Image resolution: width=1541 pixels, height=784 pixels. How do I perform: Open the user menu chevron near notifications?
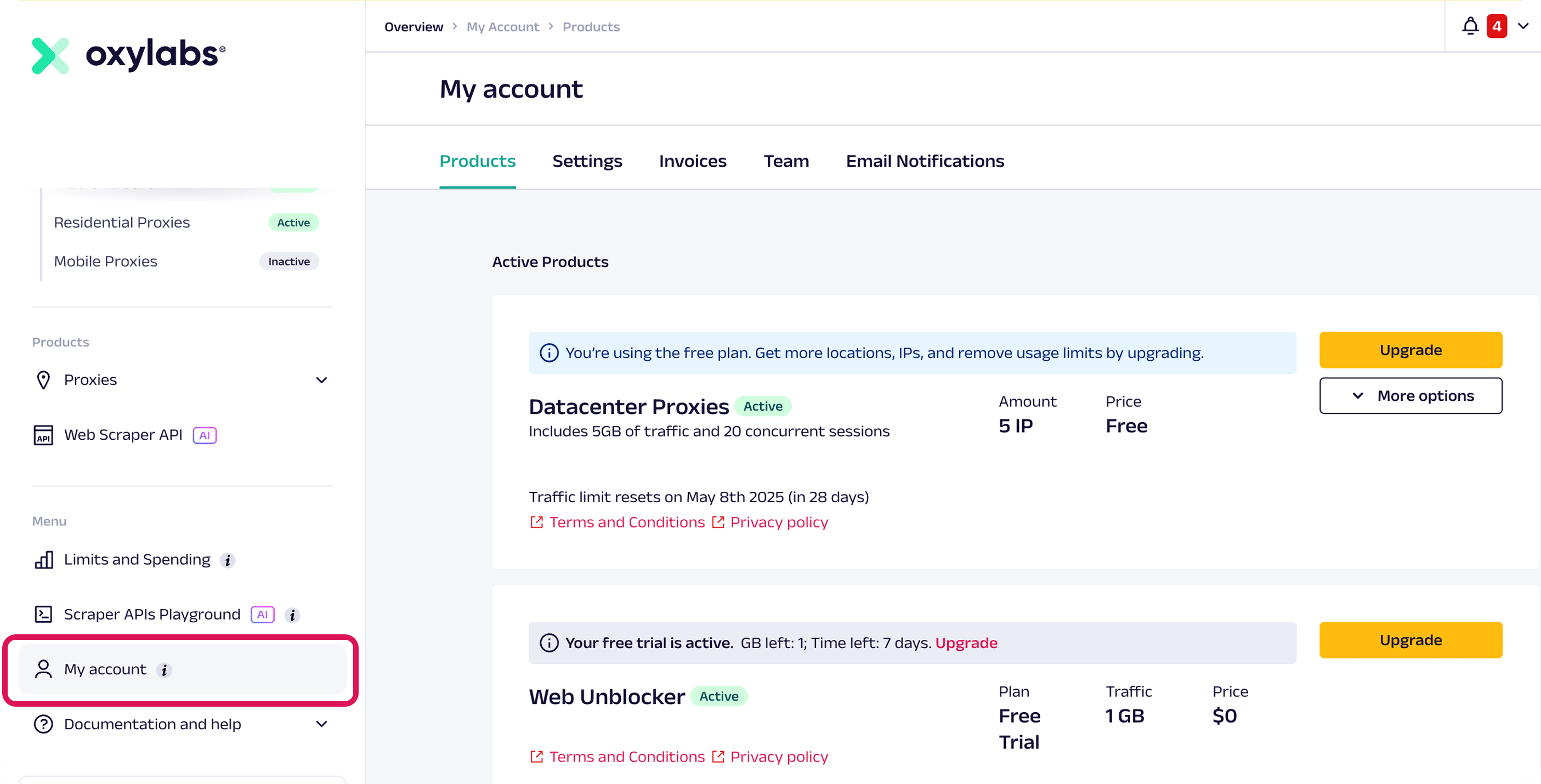click(x=1523, y=26)
